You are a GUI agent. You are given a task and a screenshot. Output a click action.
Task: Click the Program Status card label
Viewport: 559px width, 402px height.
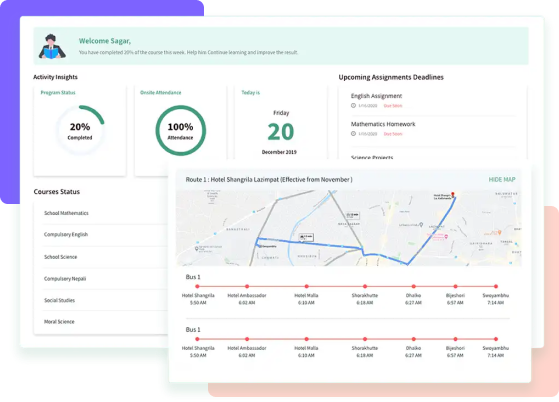[x=58, y=93]
